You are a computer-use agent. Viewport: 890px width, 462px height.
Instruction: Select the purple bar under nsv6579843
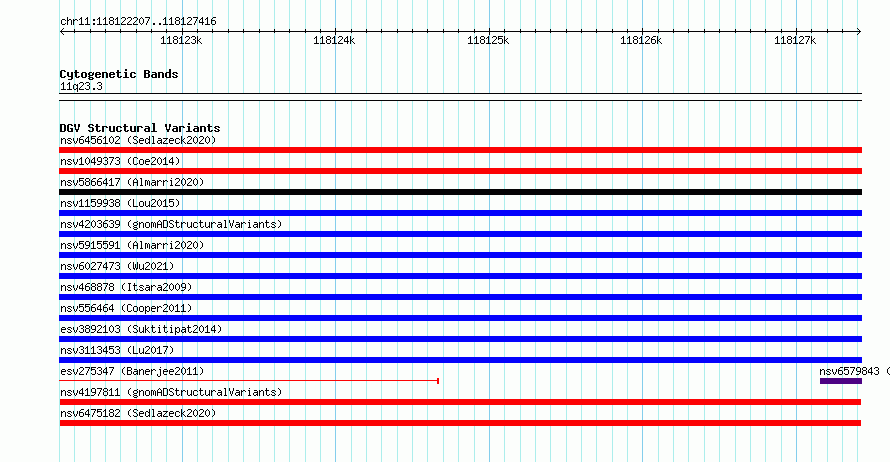coord(841,381)
